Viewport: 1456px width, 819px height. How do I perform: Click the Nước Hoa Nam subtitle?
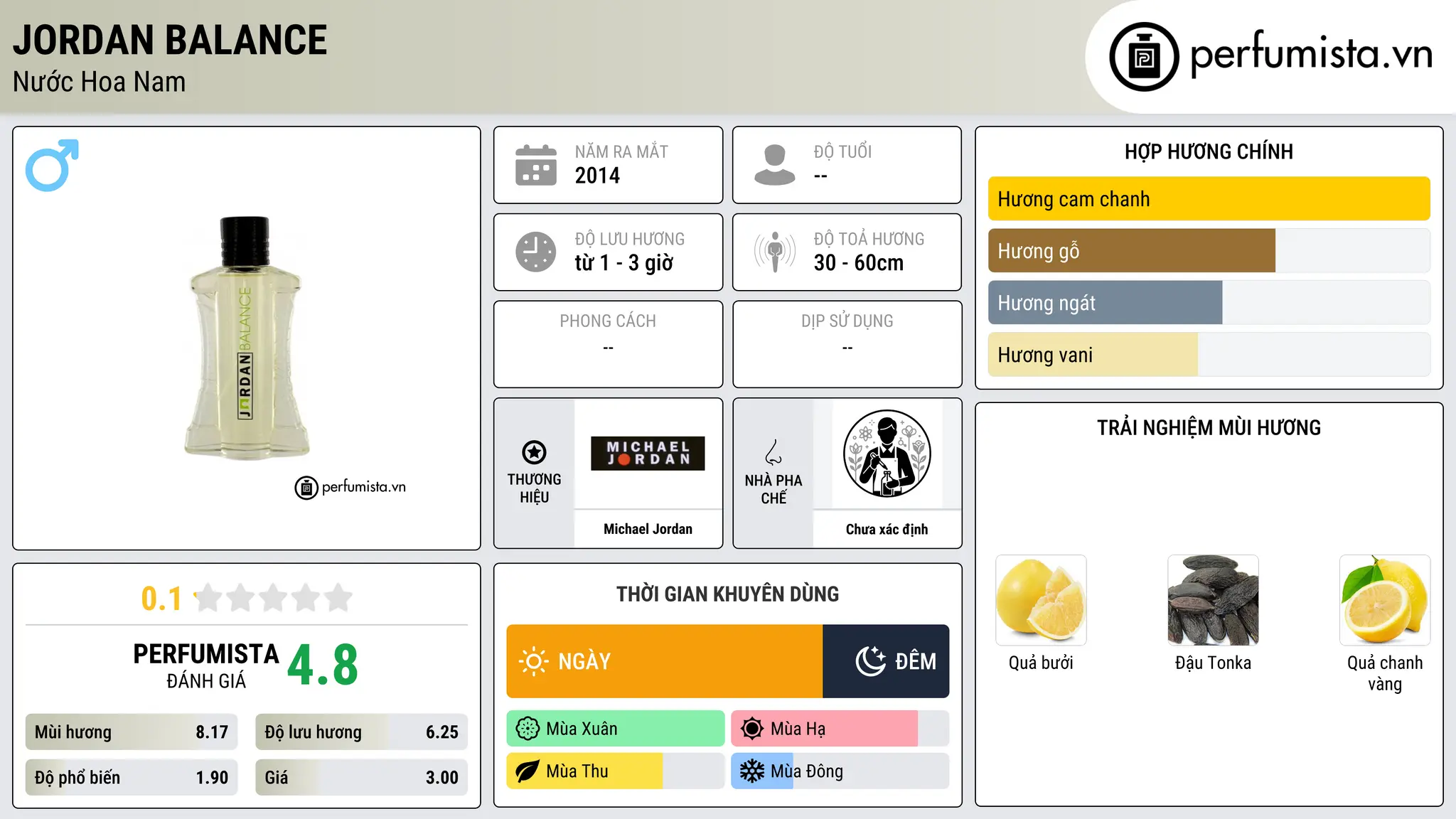click(x=100, y=82)
